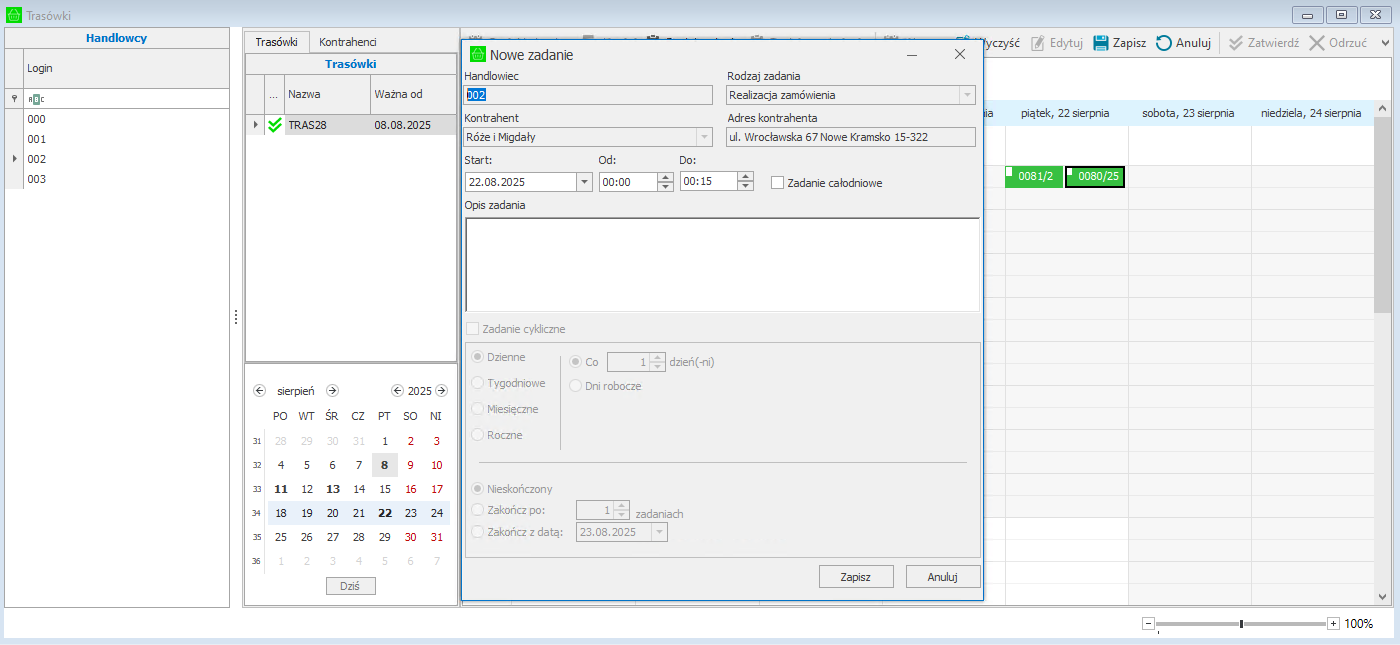Click the zoom out minus button
Image resolution: width=1400 pixels, height=645 pixels.
(1148, 624)
